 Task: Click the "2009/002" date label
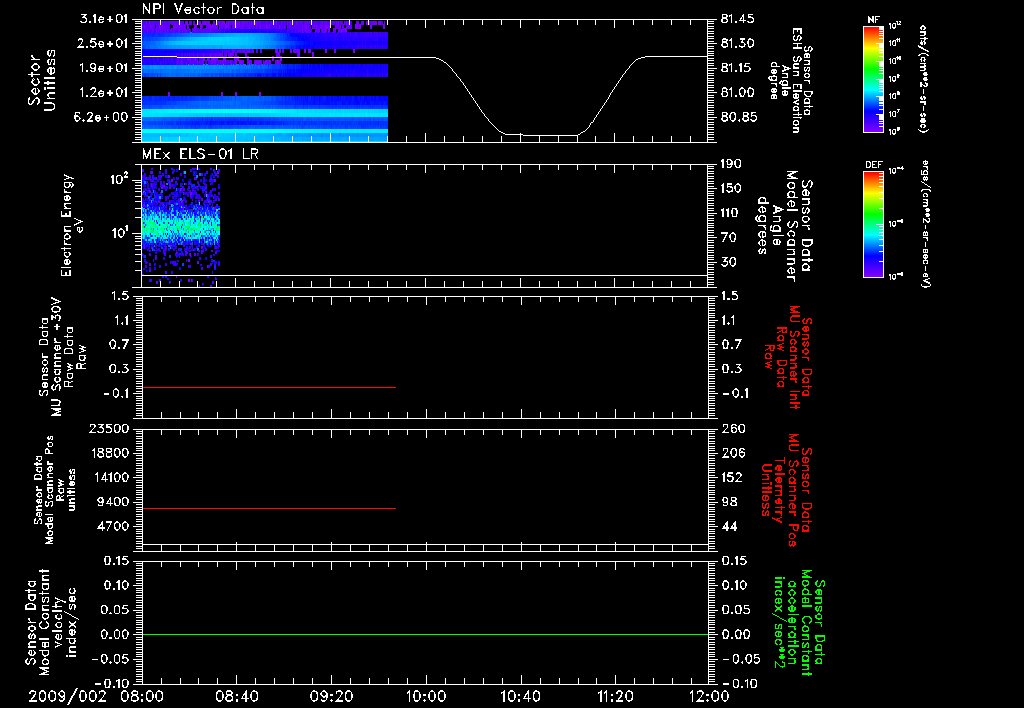67,696
